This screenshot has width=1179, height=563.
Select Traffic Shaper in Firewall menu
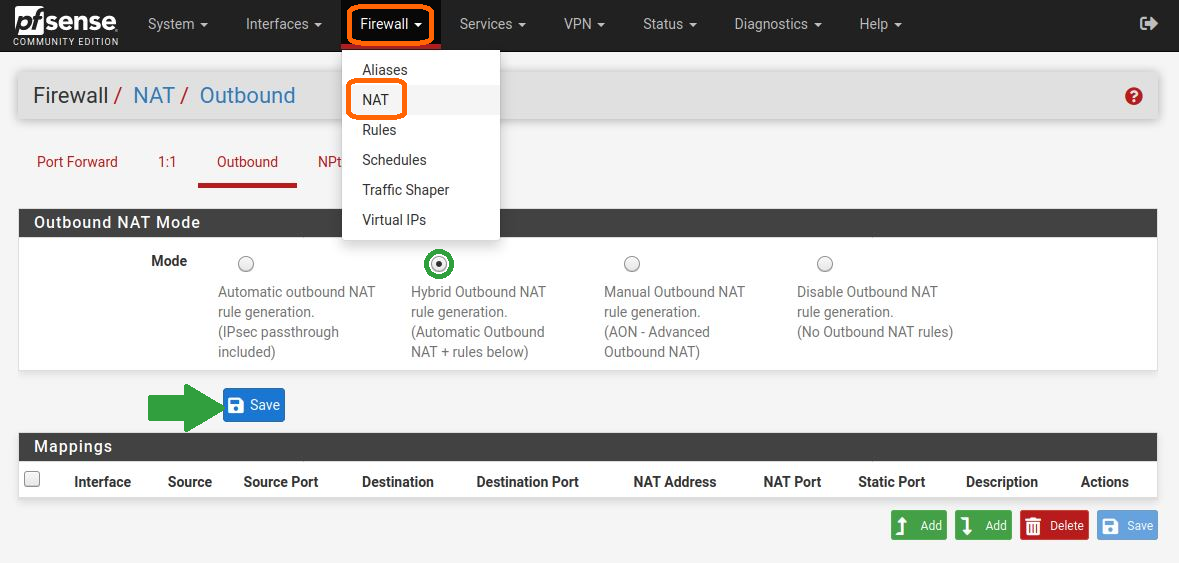click(x=405, y=190)
